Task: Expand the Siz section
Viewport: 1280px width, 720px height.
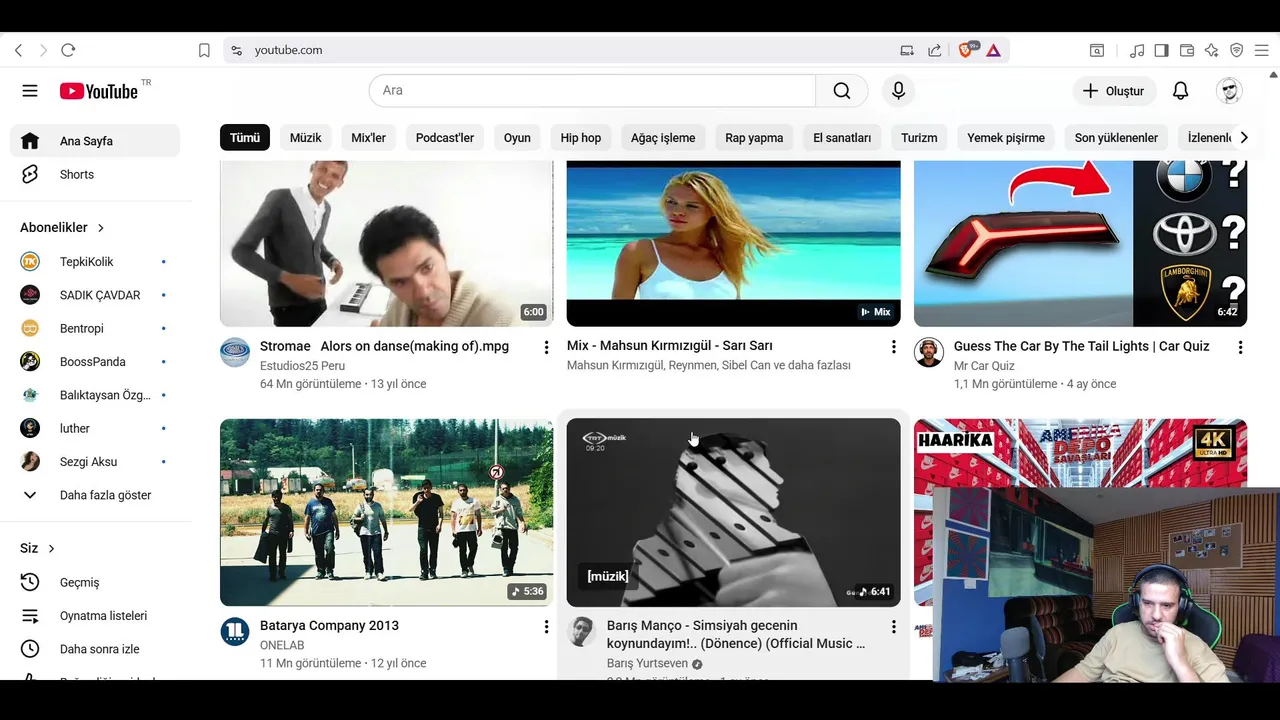Action: click(38, 549)
